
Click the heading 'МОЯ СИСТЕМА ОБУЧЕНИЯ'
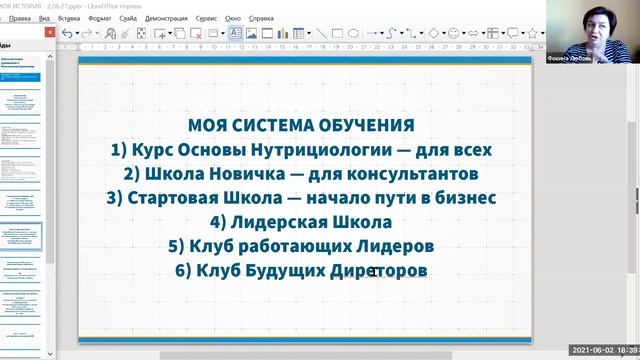(x=301, y=125)
